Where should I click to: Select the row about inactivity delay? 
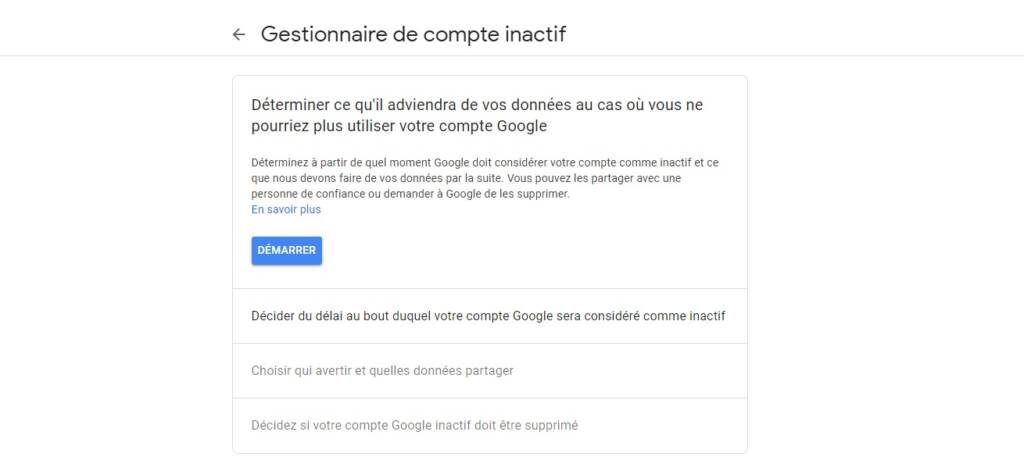[x=488, y=316]
